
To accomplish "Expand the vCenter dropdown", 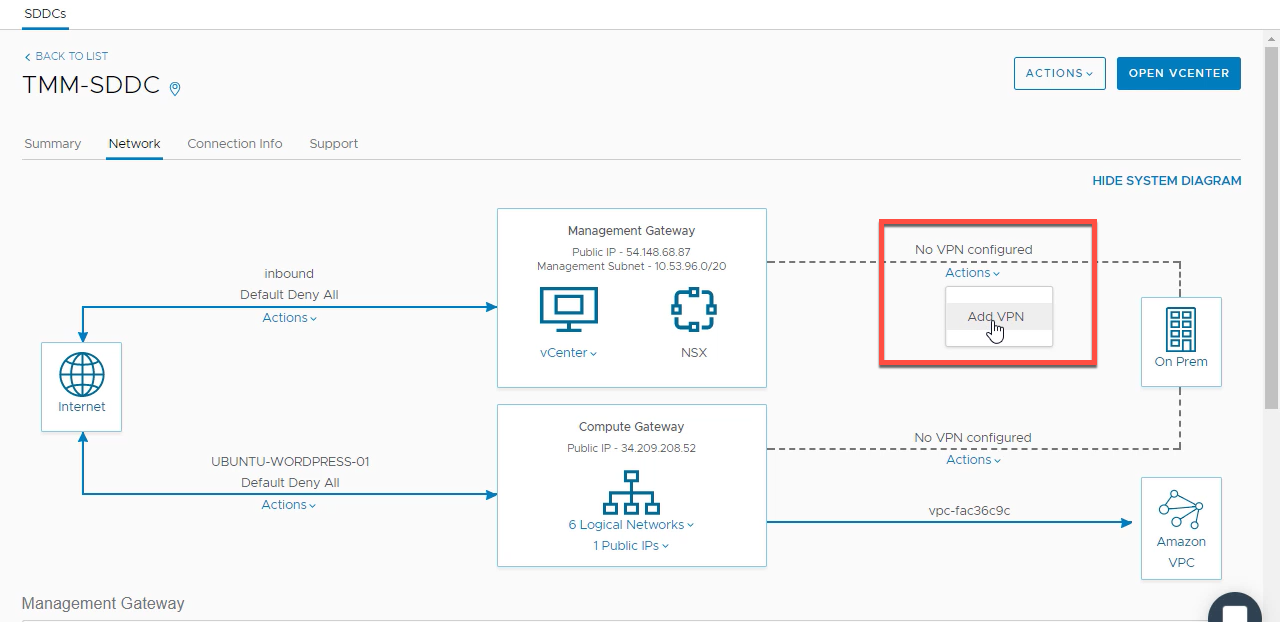I will pos(568,353).
